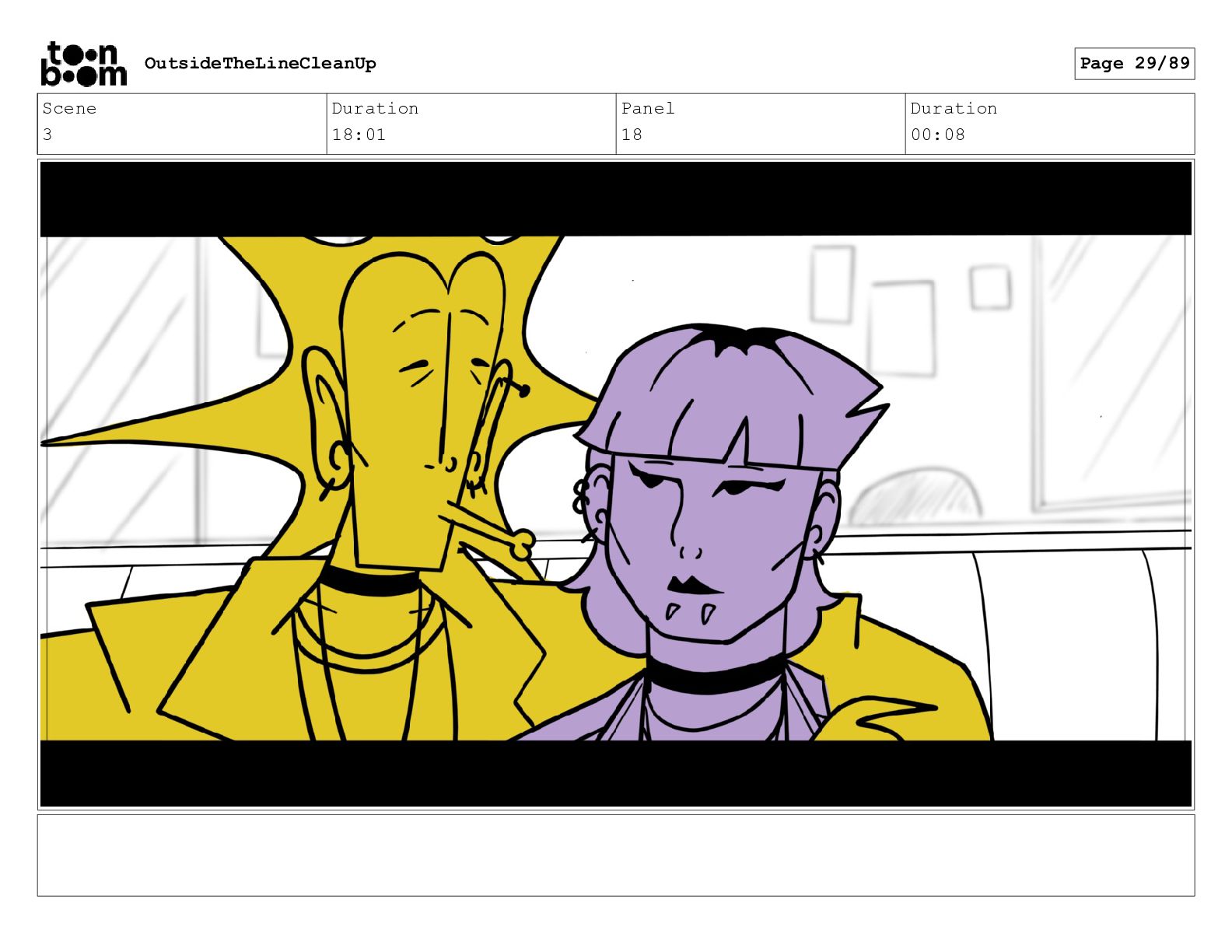Click the top black letterbox bar
Viewport: 1232px width, 952px height.
(616, 198)
